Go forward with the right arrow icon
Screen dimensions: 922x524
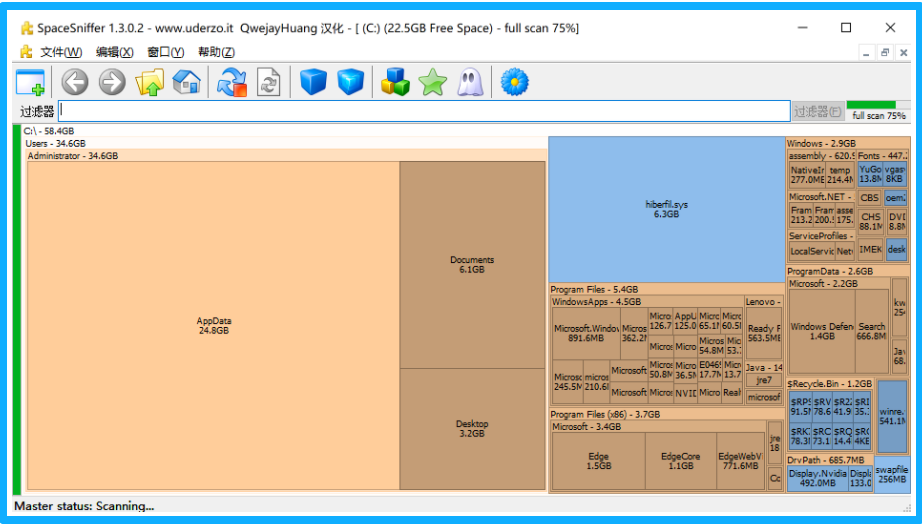pos(112,82)
